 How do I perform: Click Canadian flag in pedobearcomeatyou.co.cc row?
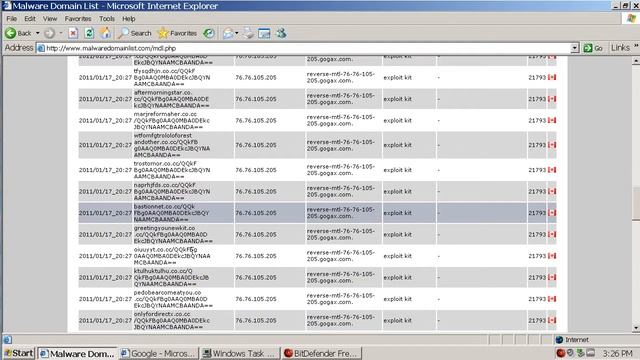click(x=552, y=299)
